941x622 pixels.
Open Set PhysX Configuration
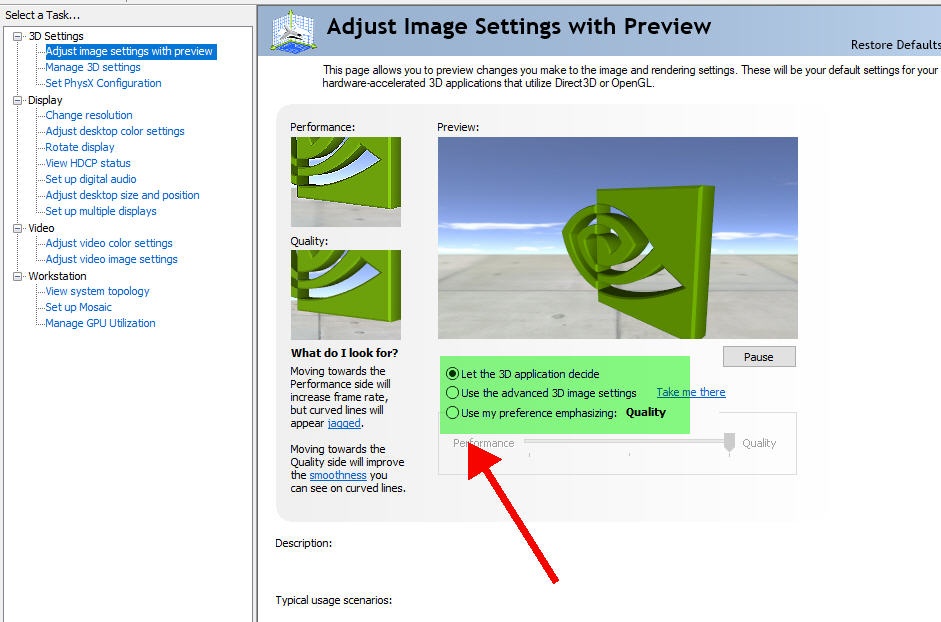103,83
